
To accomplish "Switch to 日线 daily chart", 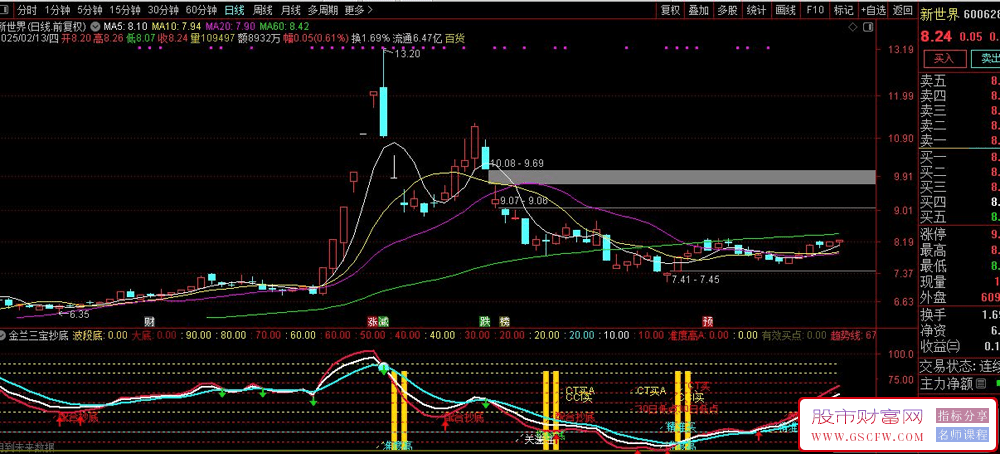I will (x=234, y=10).
